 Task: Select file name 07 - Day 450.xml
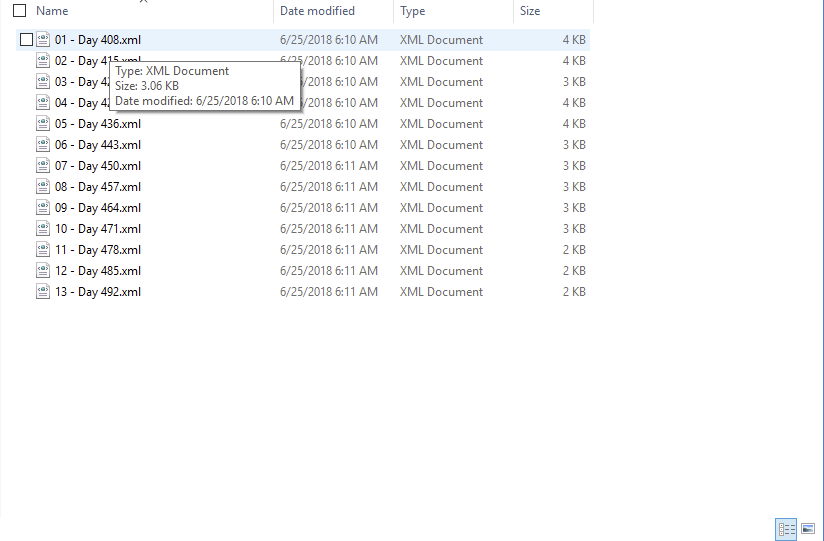tap(98, 166)
